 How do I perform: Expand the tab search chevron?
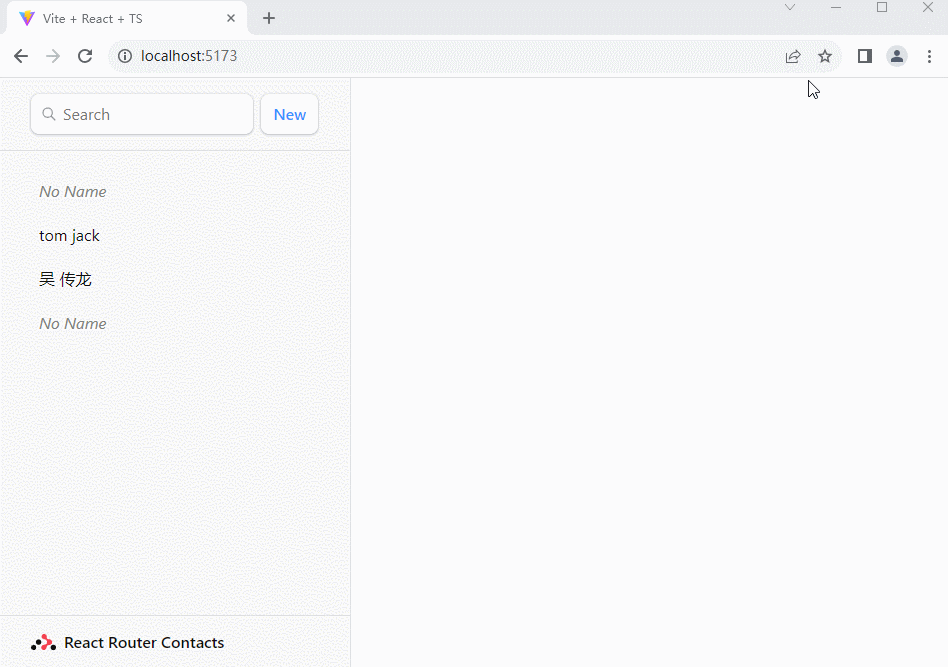pyautogui.click(x=790, y=8)
